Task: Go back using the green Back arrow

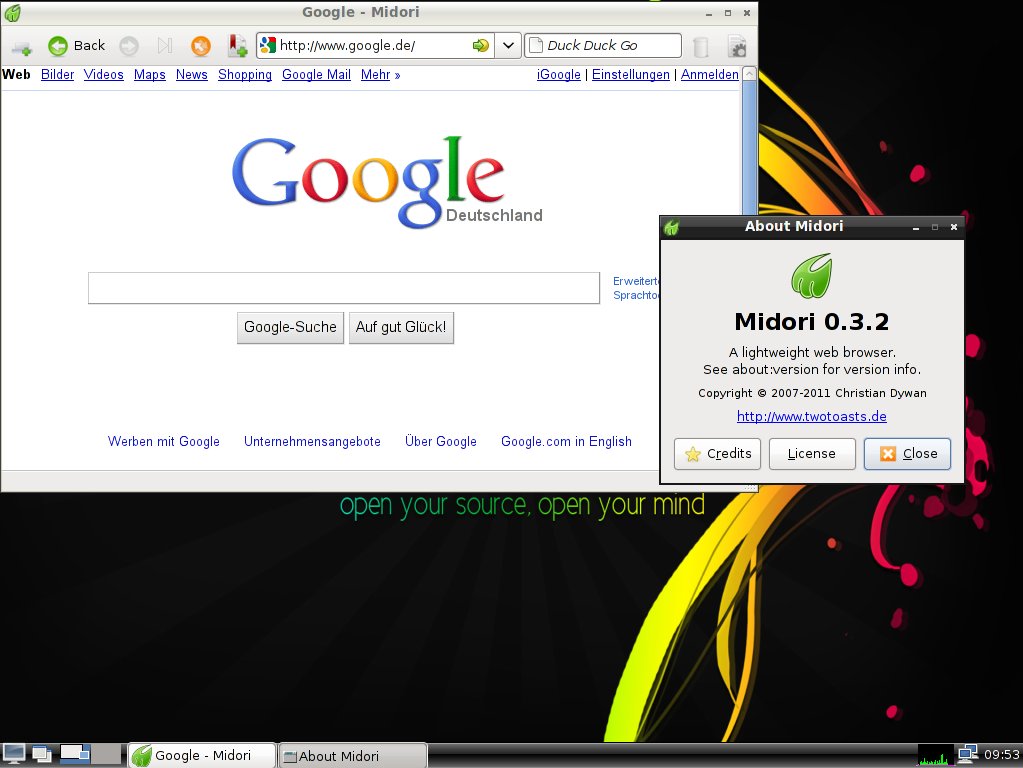Action: coord(58,46)
